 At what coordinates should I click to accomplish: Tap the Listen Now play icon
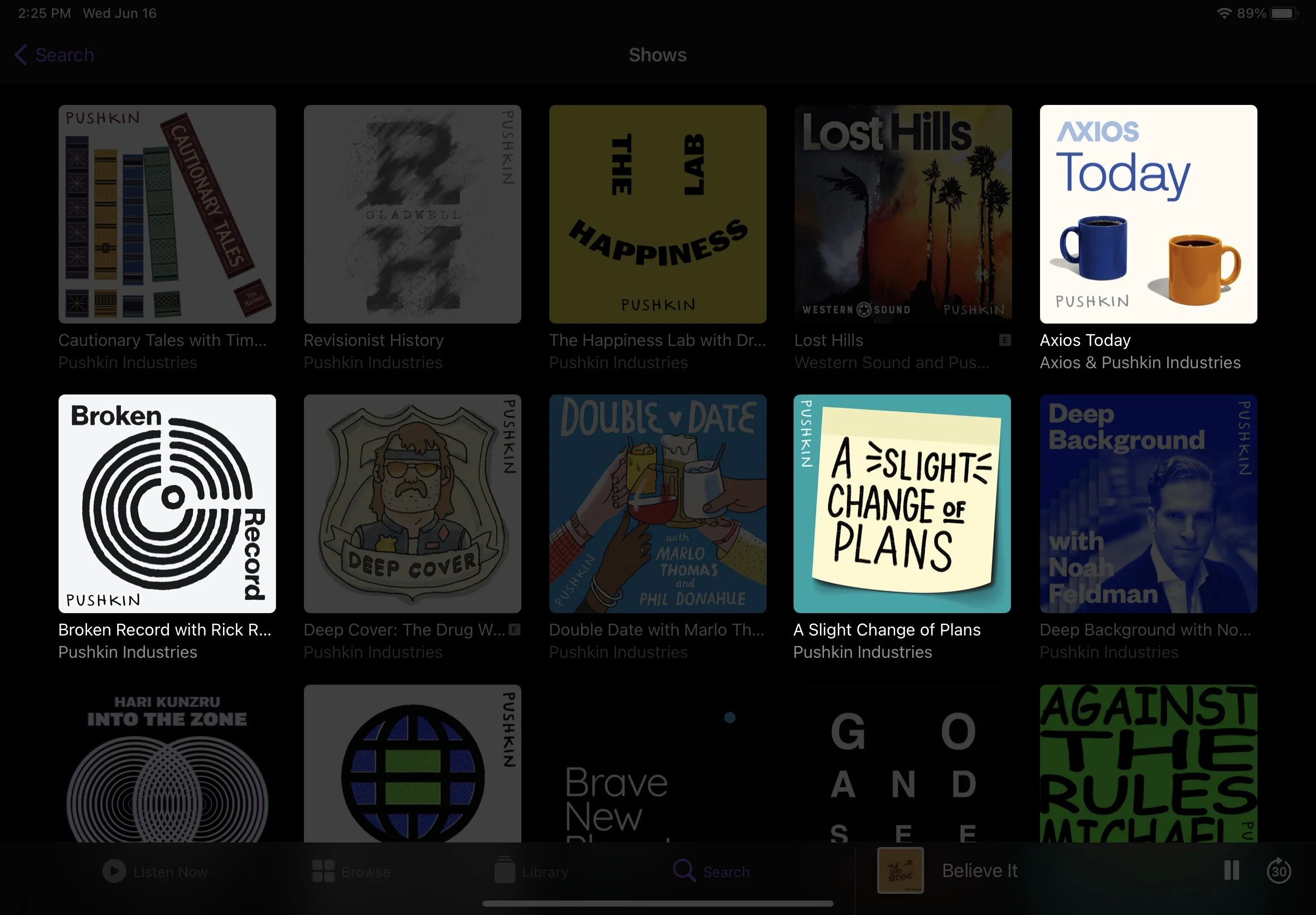pyautogui.click(x=114, y=871)
